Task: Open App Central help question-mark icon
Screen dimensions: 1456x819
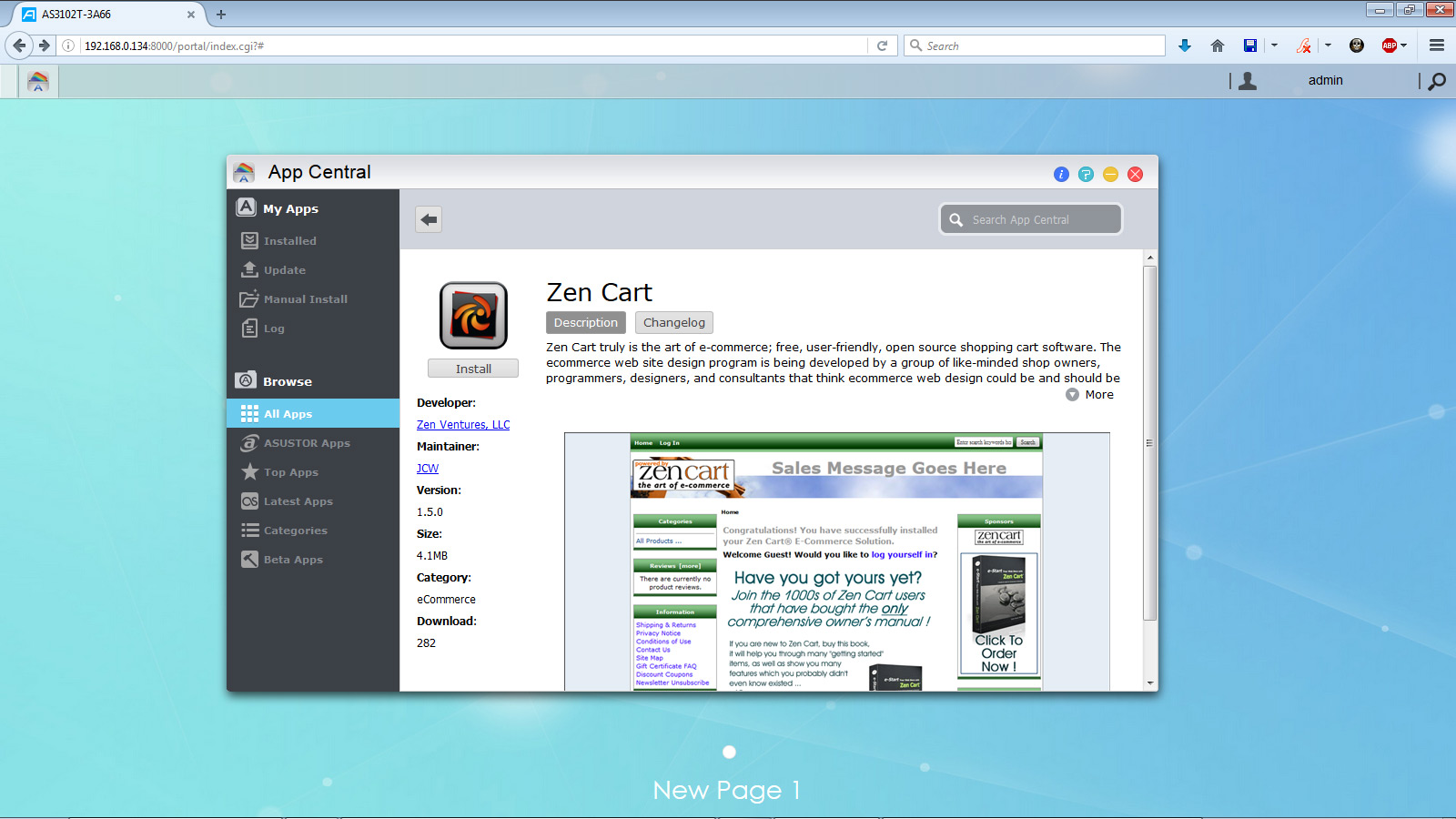Action: pos(1086,174)
